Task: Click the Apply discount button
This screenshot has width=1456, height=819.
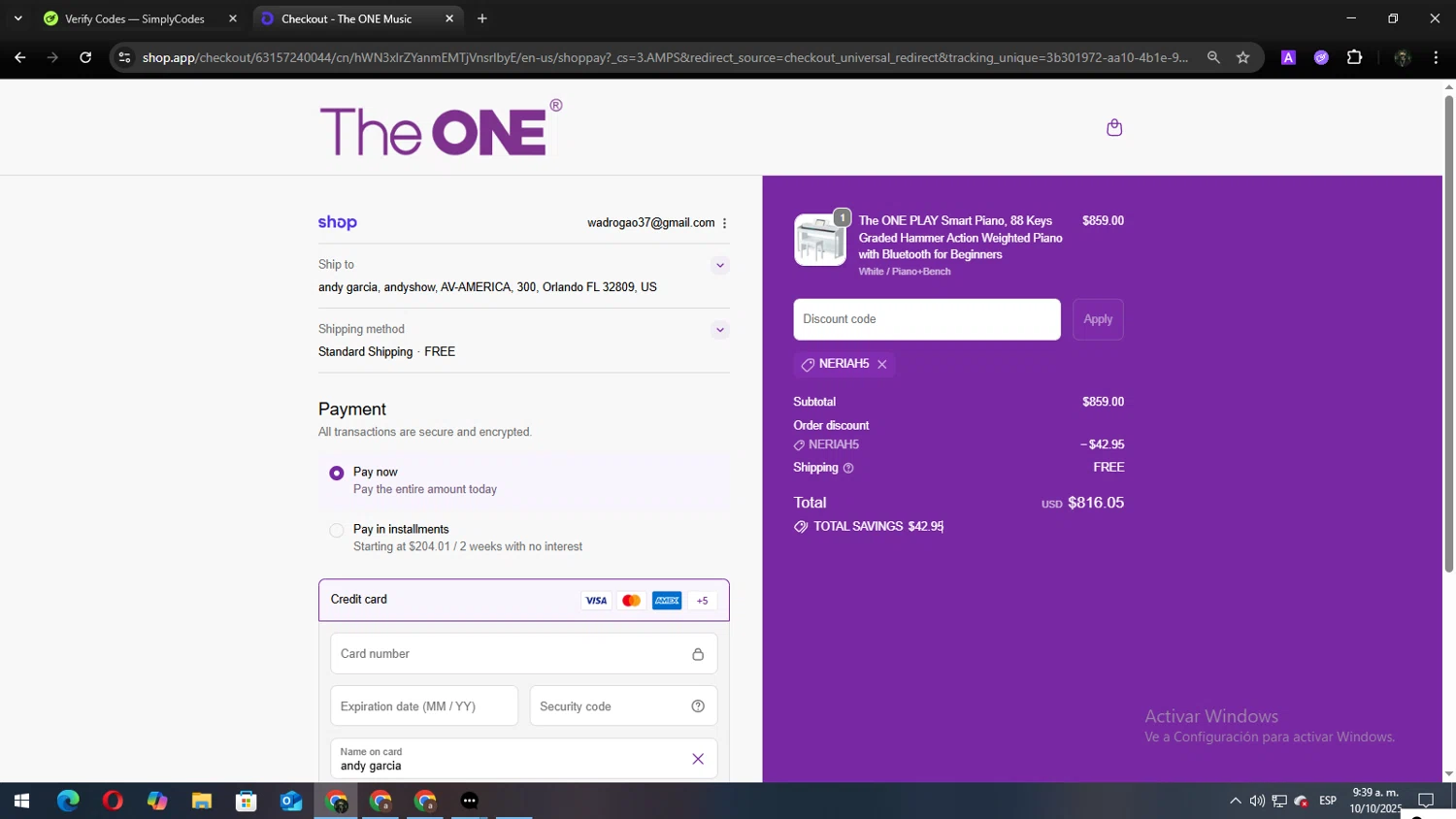Action: (x=1098, y=319)
